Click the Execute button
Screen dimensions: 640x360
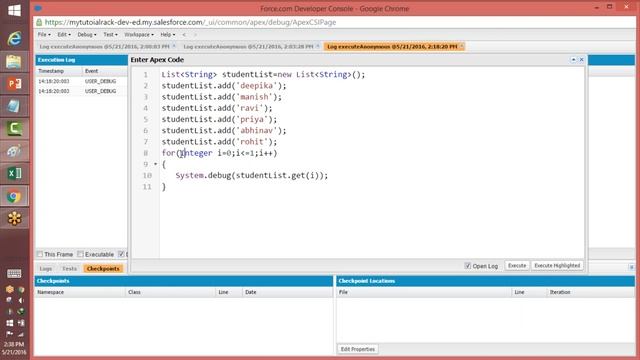(517, 266)
